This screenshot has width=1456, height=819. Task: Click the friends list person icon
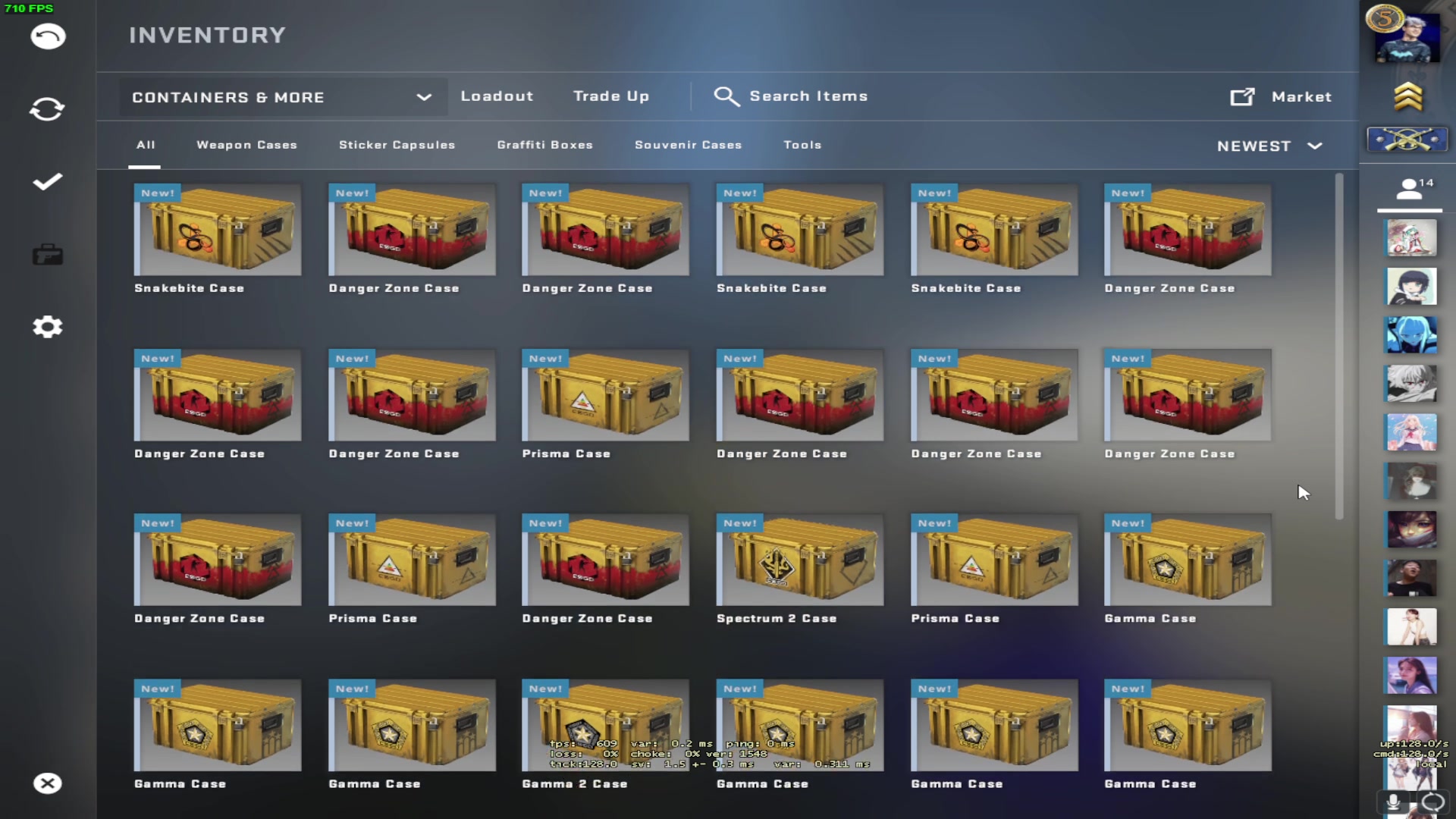click(x=1409, y=190)
